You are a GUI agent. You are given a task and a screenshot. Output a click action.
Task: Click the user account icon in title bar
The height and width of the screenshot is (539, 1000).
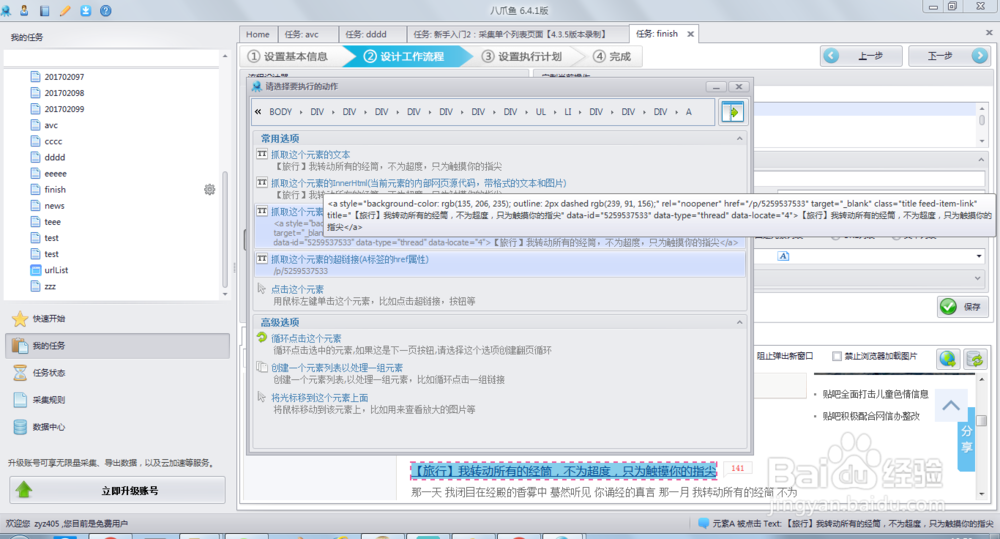coord(24,10)
